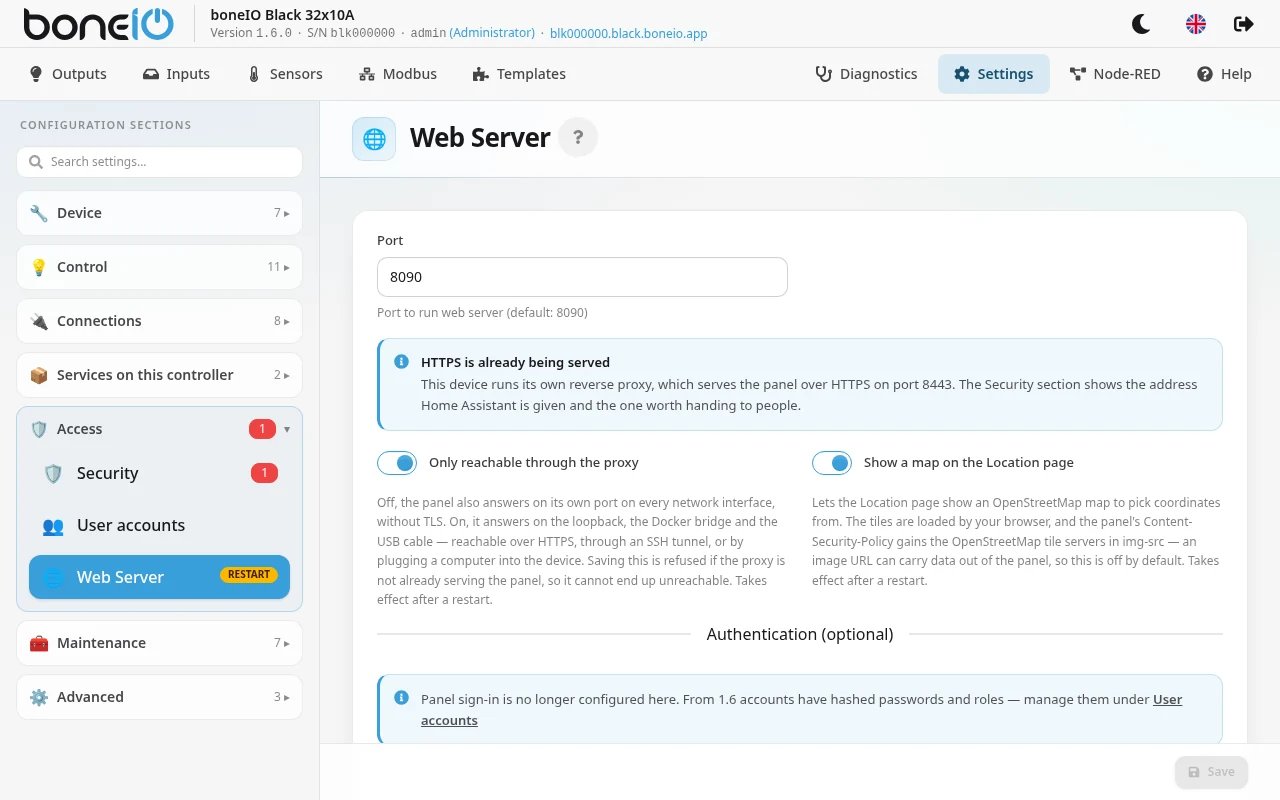Screen dimensions: 1280x800
Task: Click the boneIO logo
Action: click(x=98, y=24)
